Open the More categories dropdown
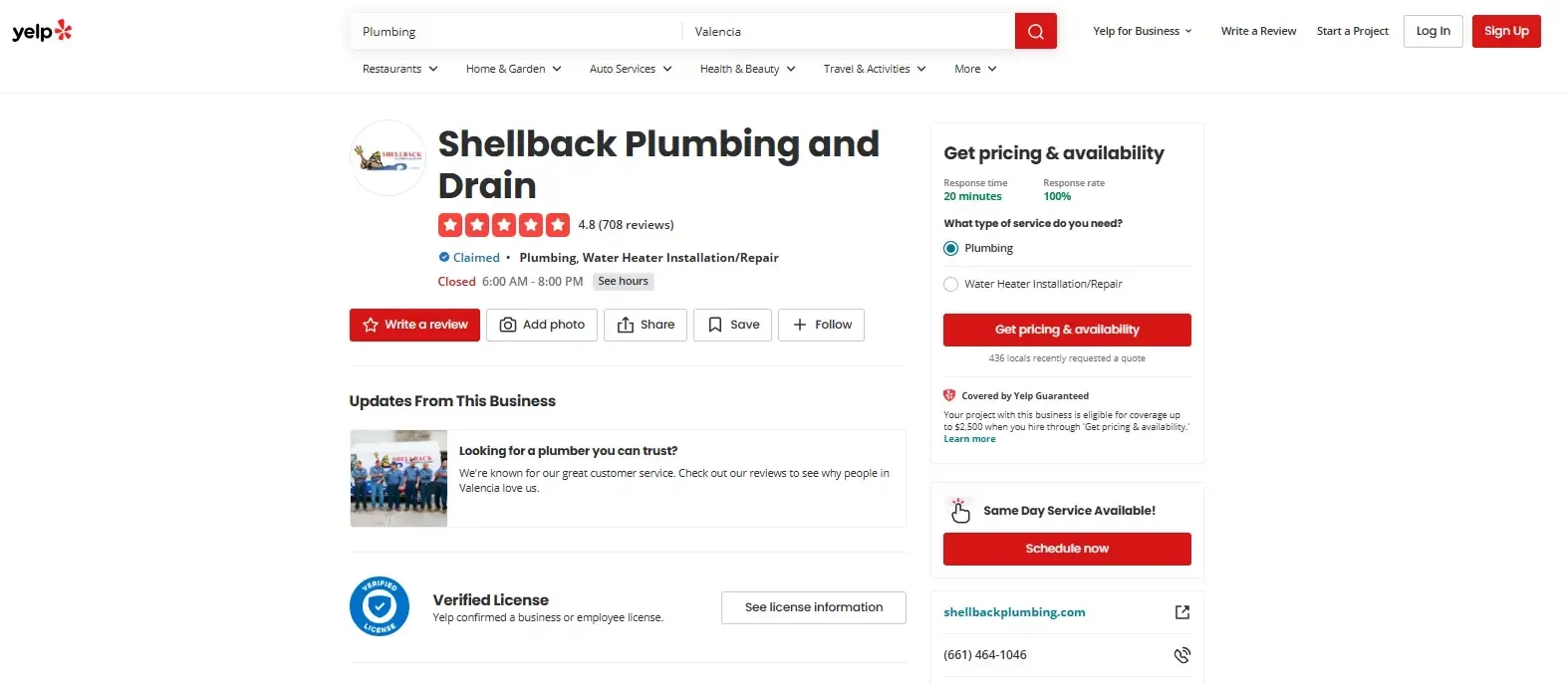 974,70
